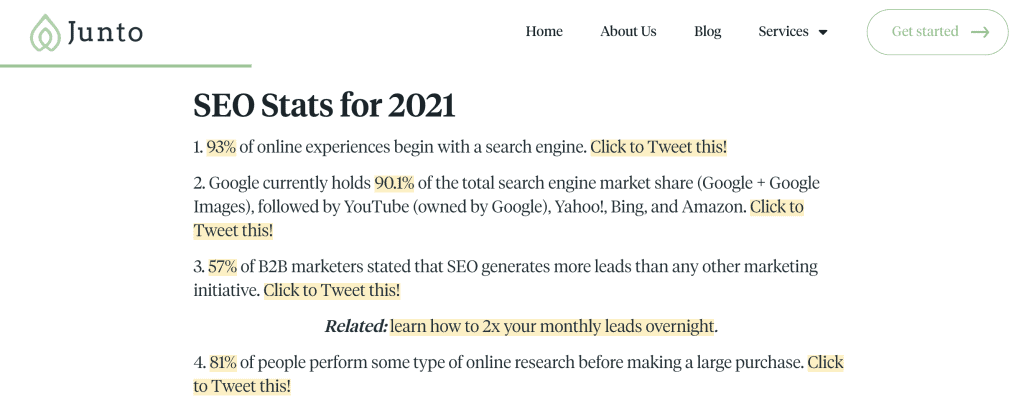Screen dimensions: 1024x411
Task: Click the green header progress bar
Action: (125, 65)
